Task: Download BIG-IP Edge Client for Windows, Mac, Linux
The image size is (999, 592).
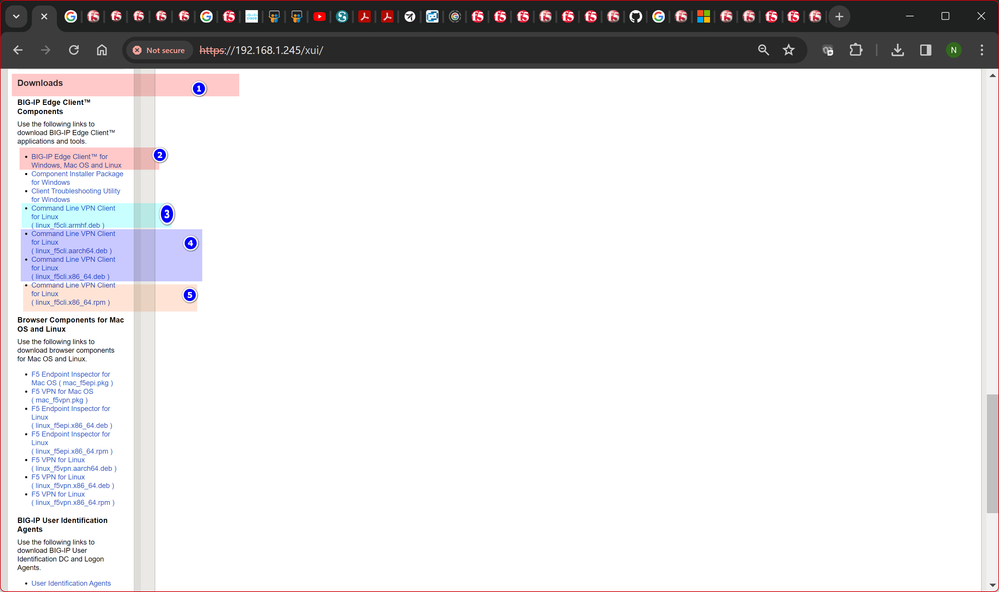Action: click(x=76, y=161)
